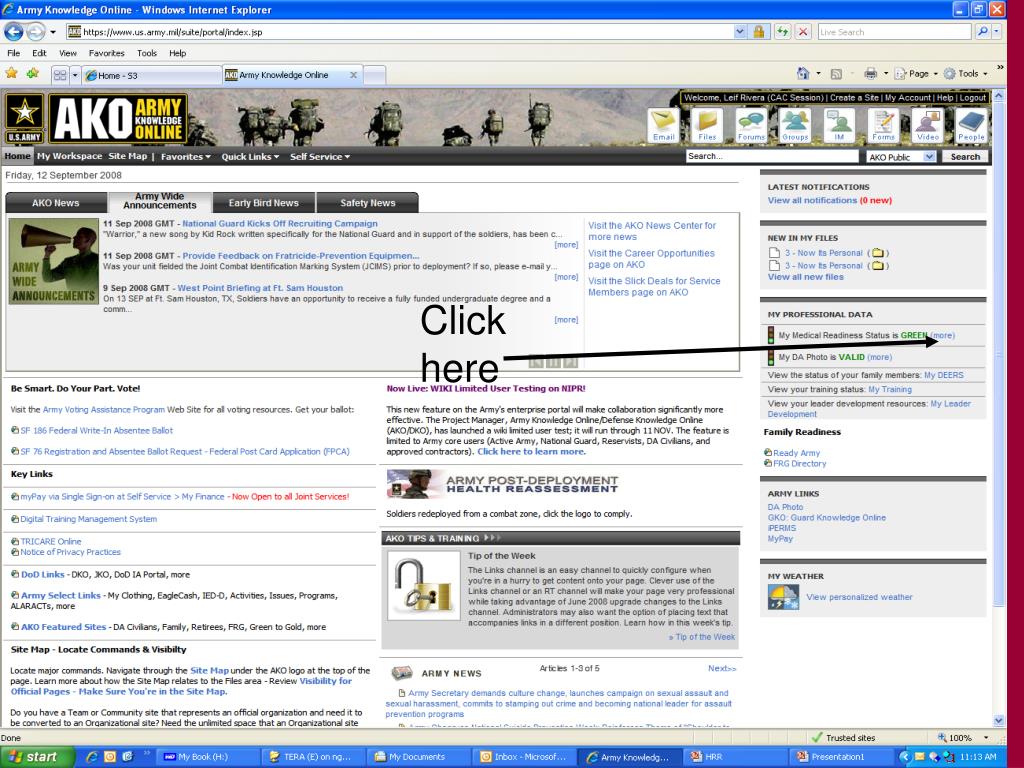Switch to Presentation1 taskbar window
Screen dimensions: 1024x768
(x=840, y=757)
